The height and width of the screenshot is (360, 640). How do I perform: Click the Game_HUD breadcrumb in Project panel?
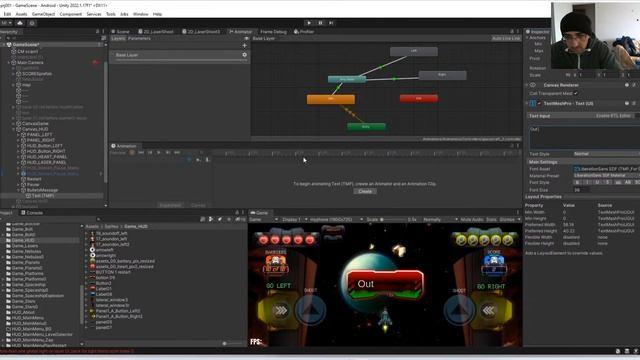coord(136,227)
